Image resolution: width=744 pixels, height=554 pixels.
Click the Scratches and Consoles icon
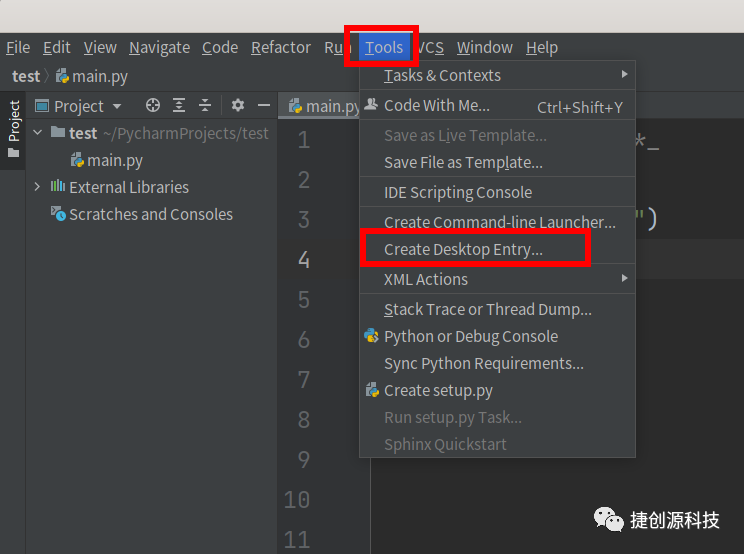click(x=58, y=214)
